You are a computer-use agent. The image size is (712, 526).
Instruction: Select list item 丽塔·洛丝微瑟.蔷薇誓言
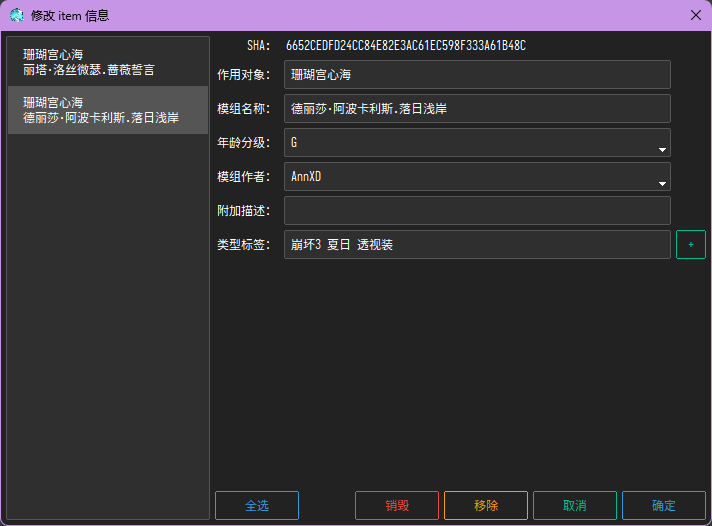[x=108, y=62]
